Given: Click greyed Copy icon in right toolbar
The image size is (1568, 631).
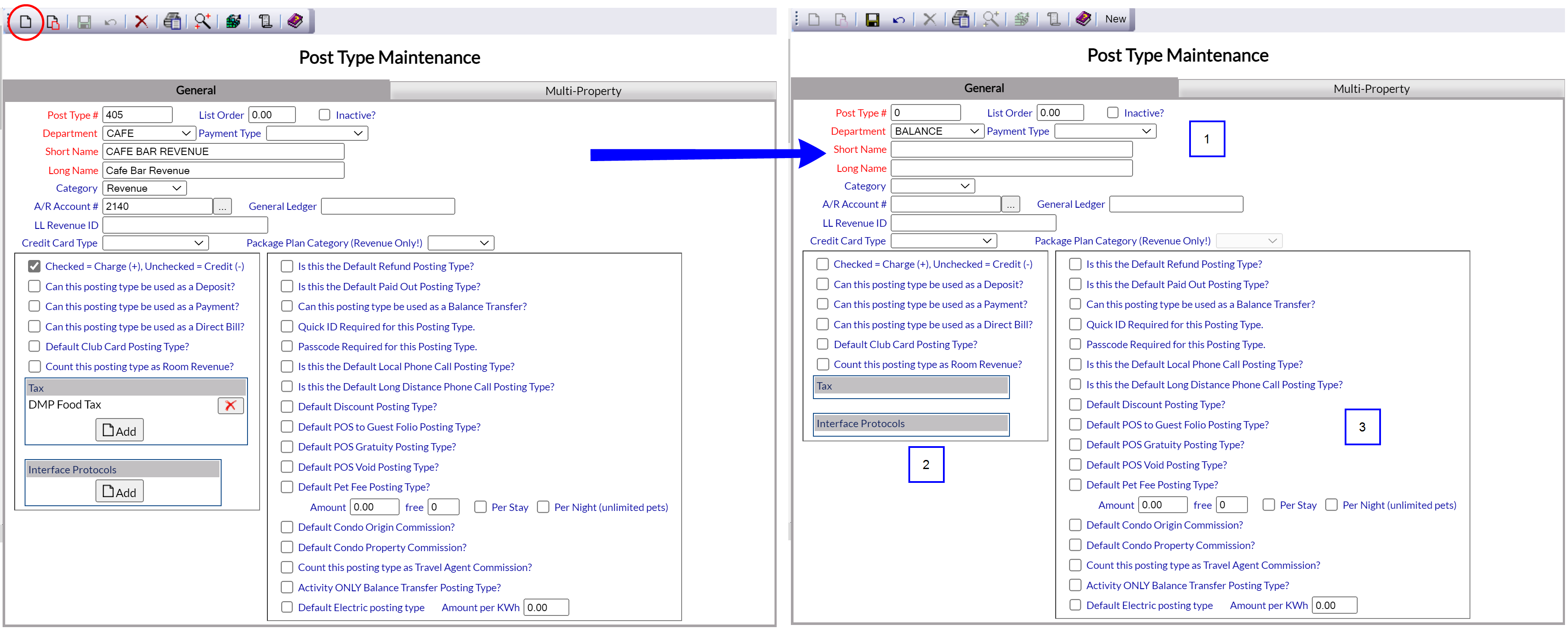Looking at the screenshot, I should (x=841, y=20).
